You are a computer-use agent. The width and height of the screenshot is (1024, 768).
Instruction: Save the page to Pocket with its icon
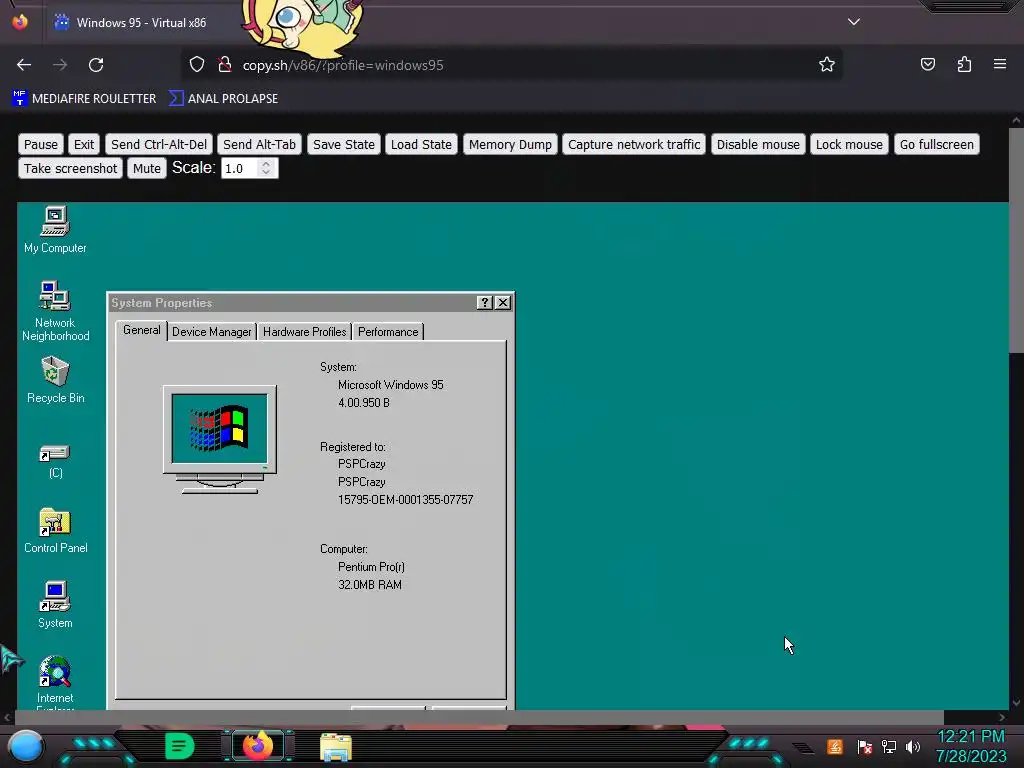[927, 64]
